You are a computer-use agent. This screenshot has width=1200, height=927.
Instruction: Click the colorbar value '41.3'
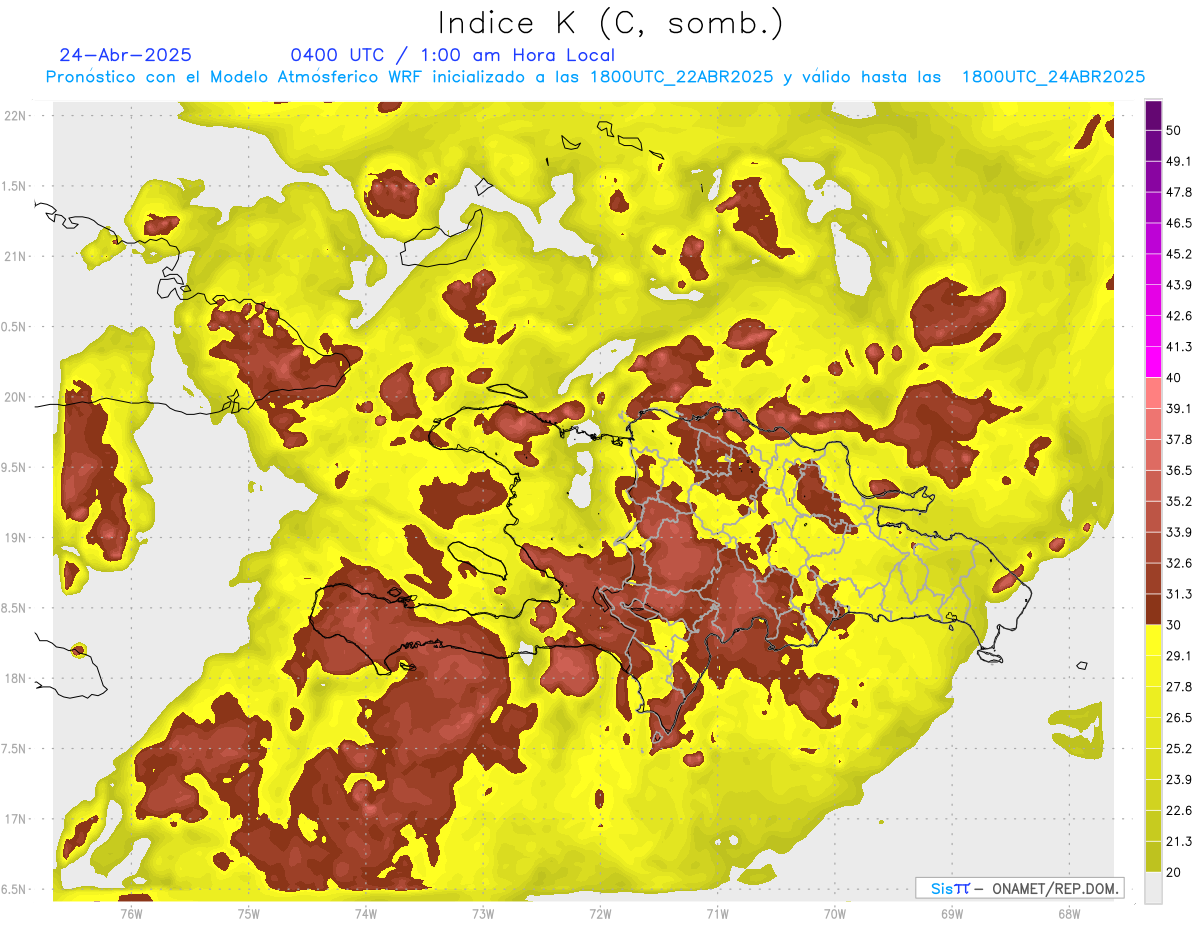coord(1178,348)
